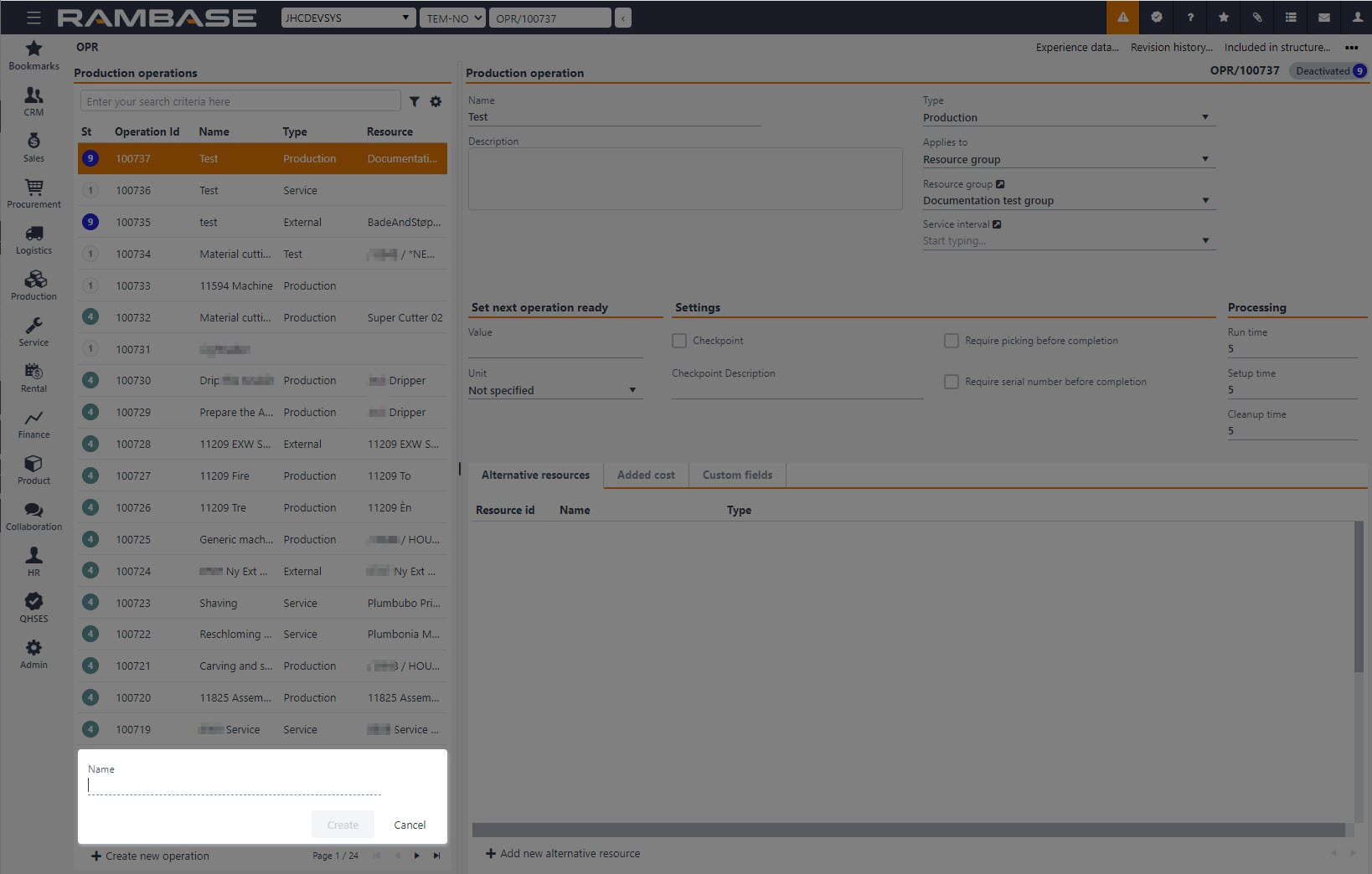Click Cancel in the new operation popup
The height and width of the screenshot is (874, 1372).
410,825
